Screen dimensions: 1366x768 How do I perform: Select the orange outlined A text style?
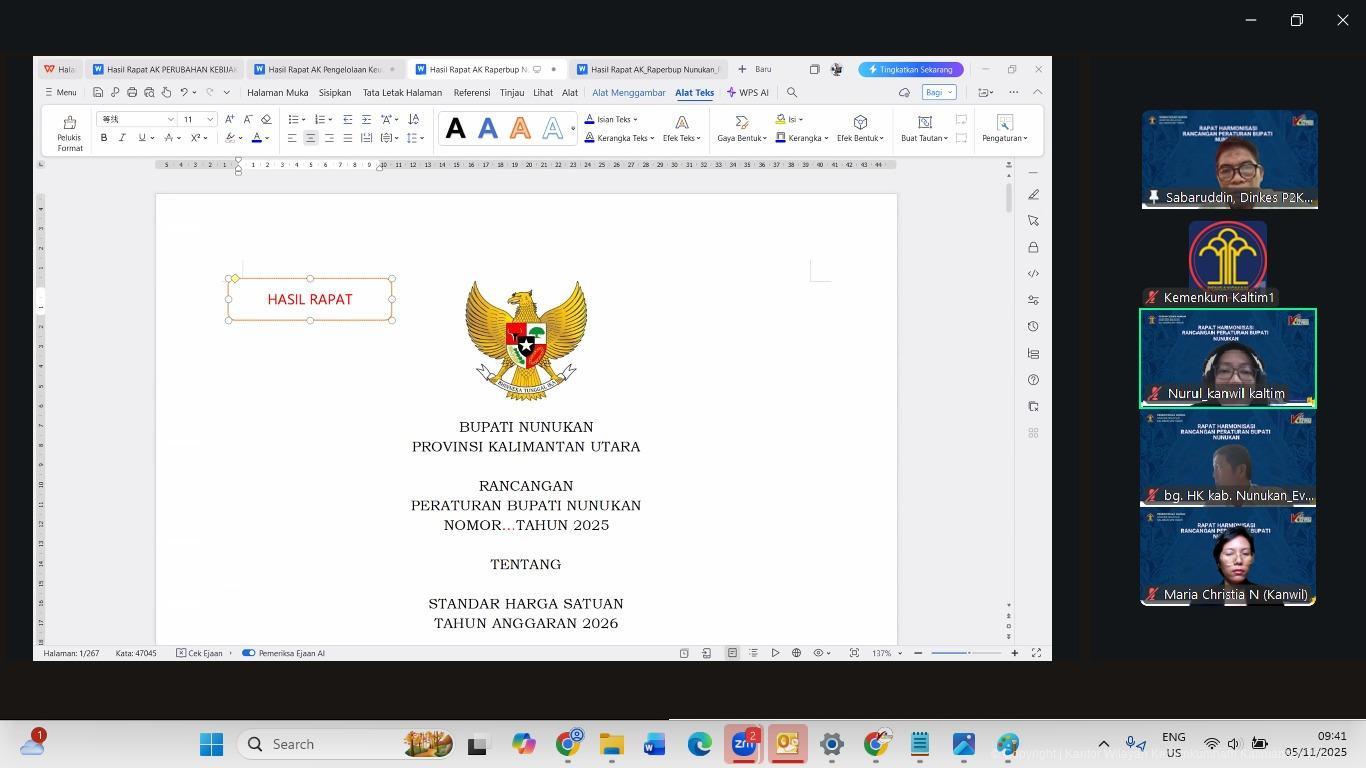pyautogui.click(x=520, y=129)
